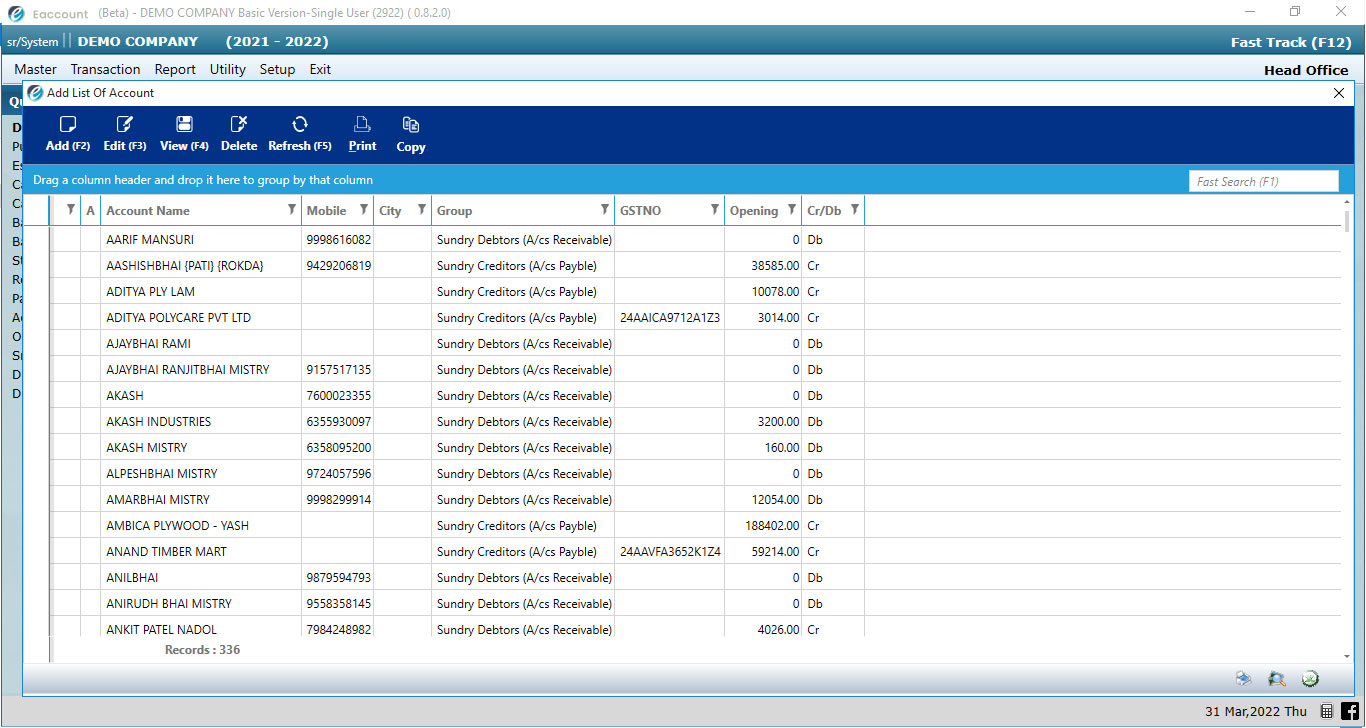This screenshot has width=1366, height=728.
Task: Click the printer icon at bottom right
Action: tap(1243, 678)
